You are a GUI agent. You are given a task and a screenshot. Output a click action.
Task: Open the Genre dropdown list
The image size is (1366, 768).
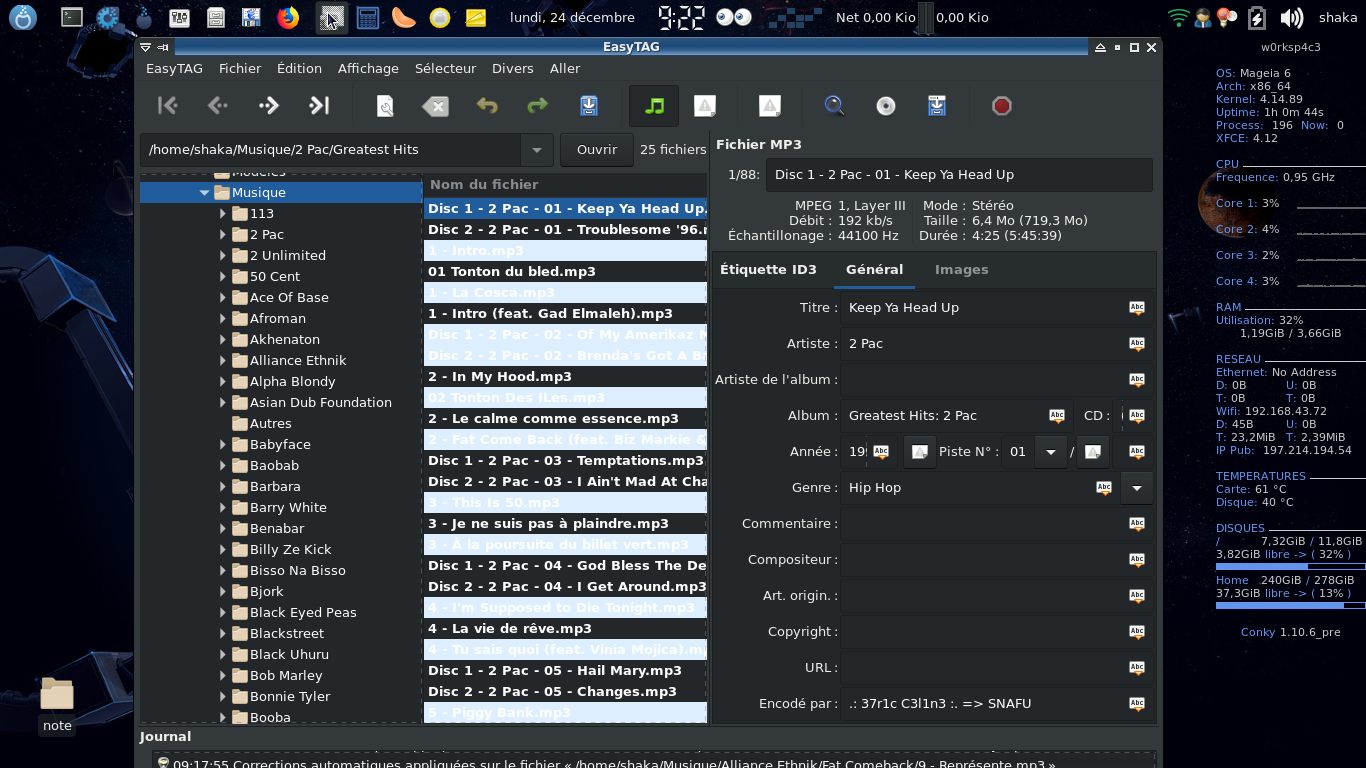(x=1137, y=488)
